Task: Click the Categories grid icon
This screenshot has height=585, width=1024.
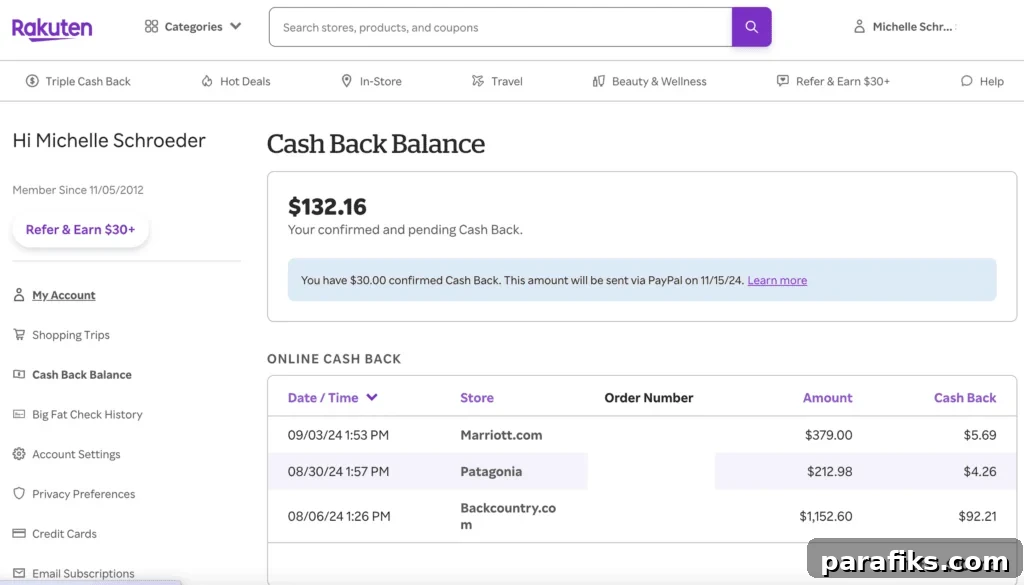Action: click(x=152, y=26)
